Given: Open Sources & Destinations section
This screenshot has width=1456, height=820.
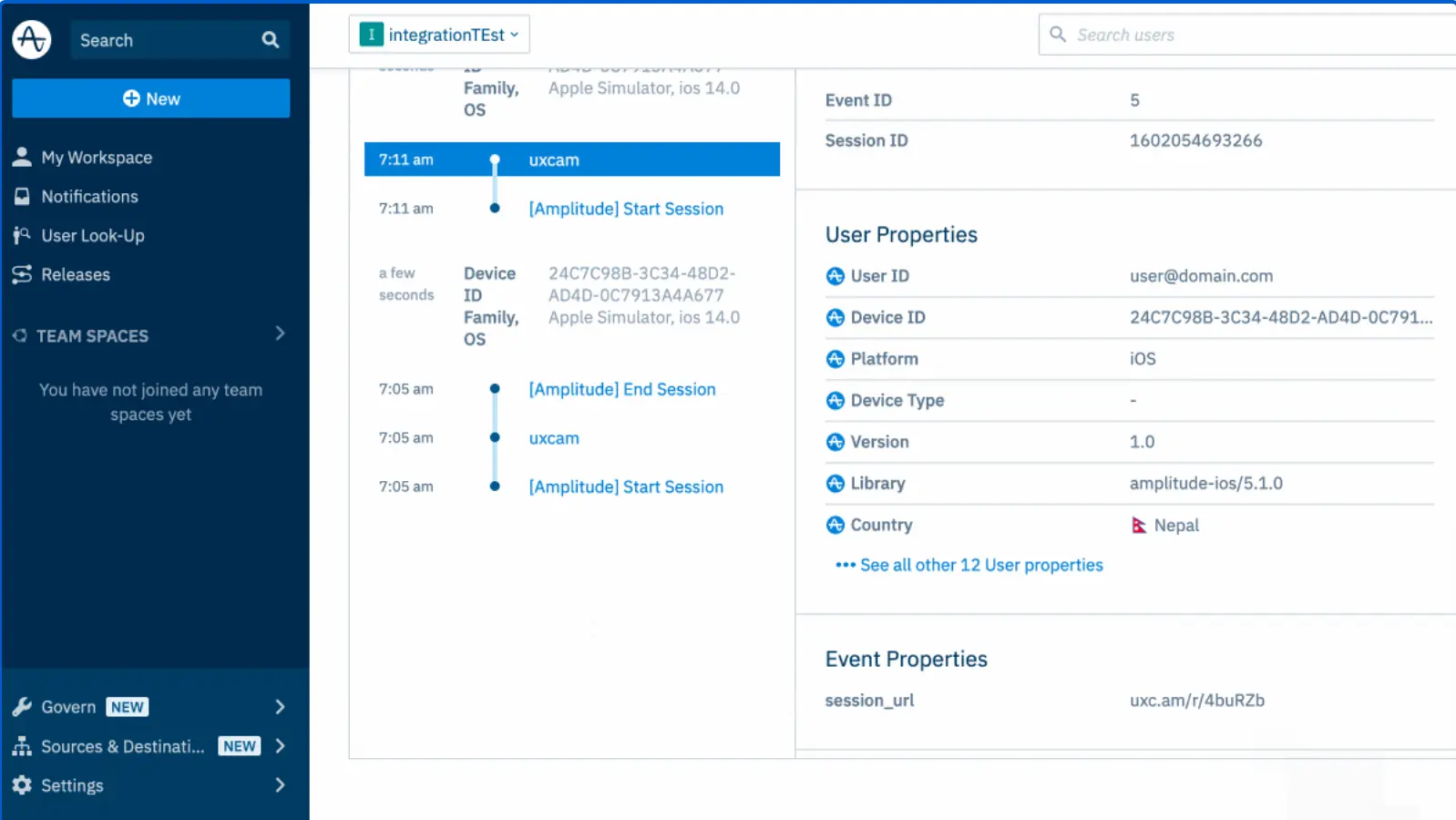Looking at the screenshot, I should (x=123, y=746).
